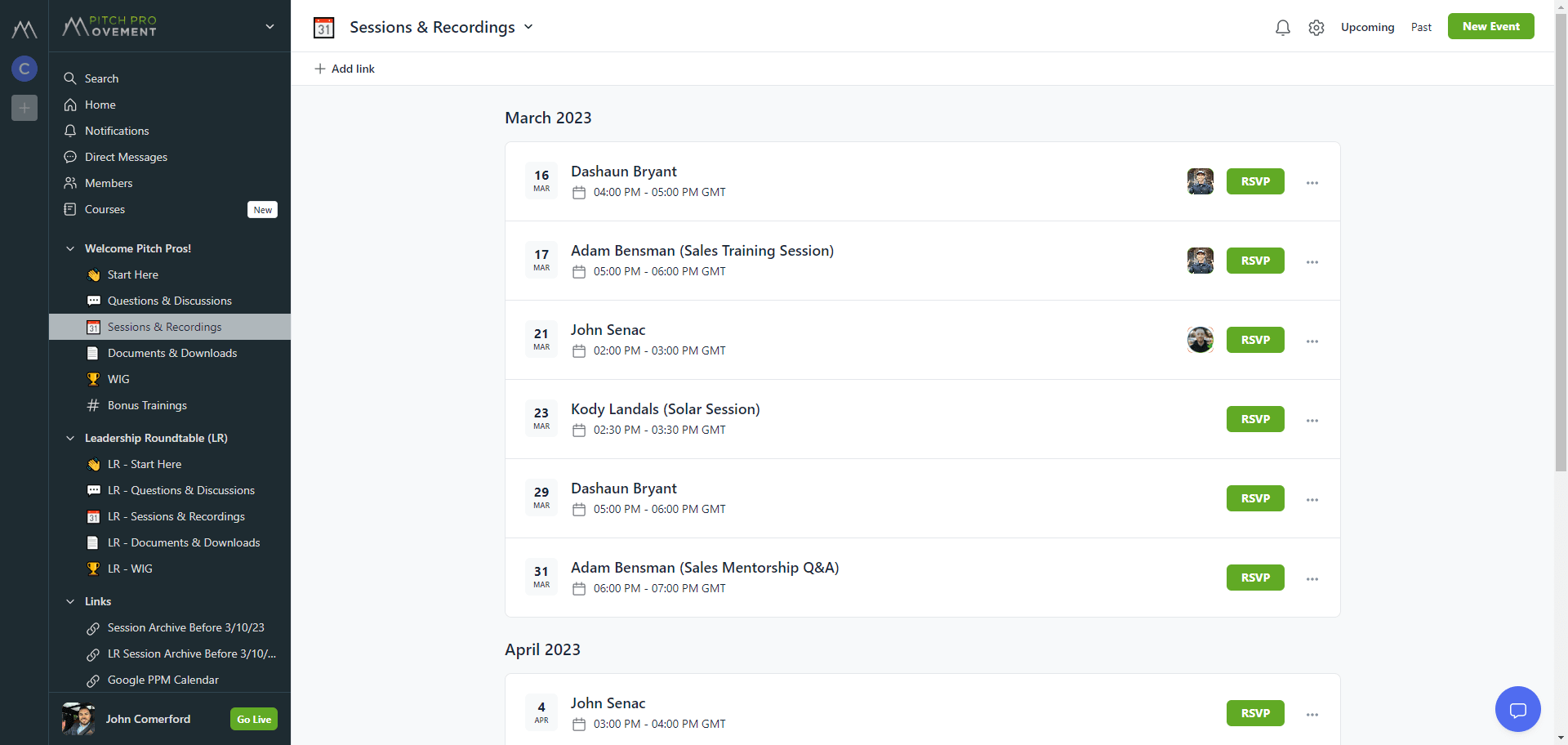
Task: Open the notifications bell in the header
Action: [1283, 28]
